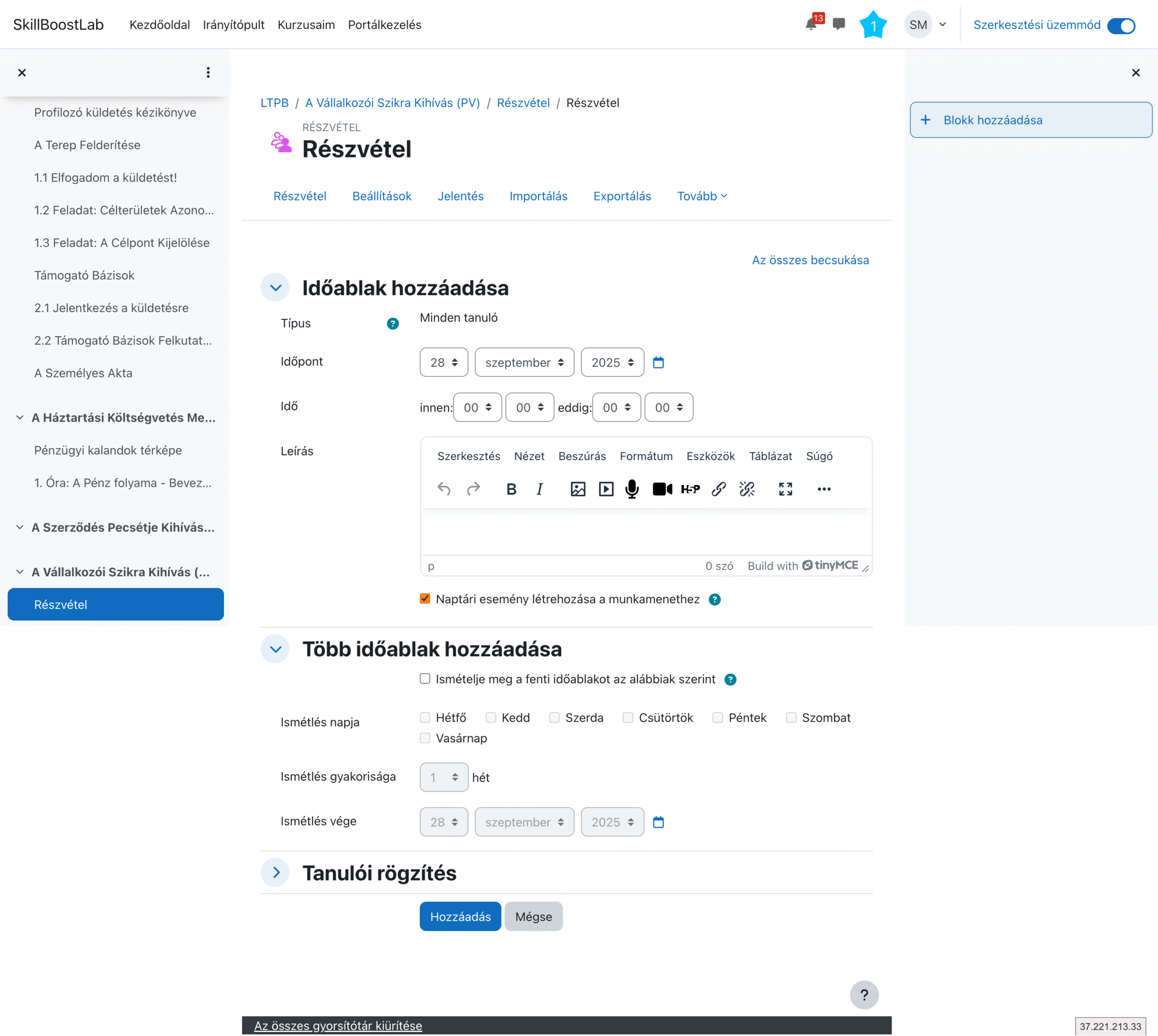Open the Tovább dropdown tab

pos(702,196)
